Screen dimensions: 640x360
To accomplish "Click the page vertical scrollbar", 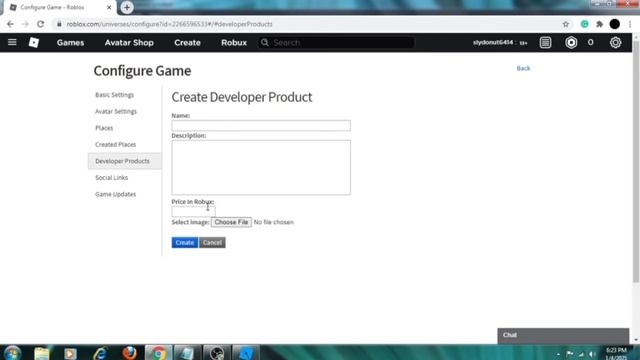I will [636, 163].
